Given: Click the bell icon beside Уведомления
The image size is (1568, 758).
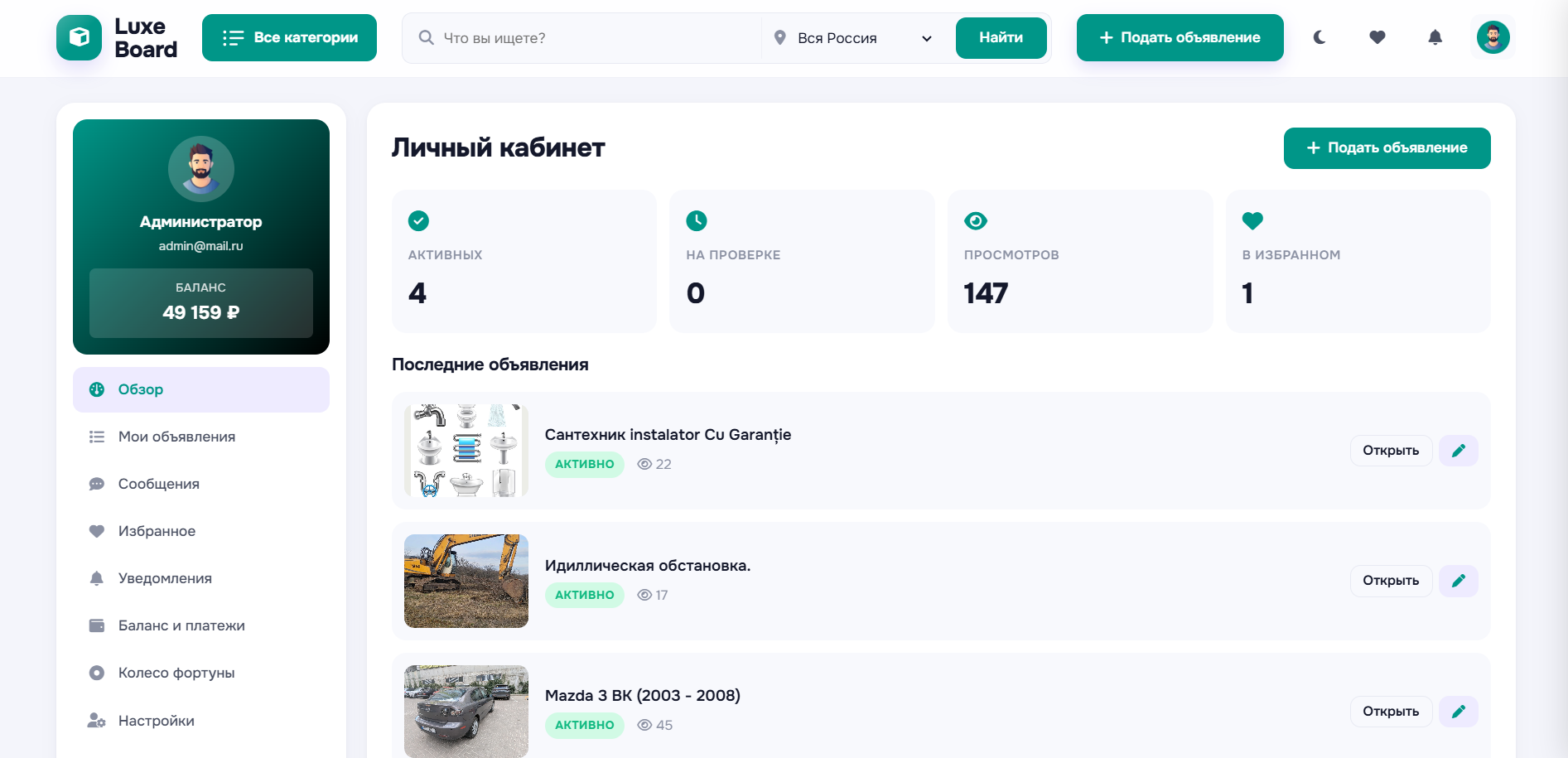Looking at the screenshot, I should [97, 578].
